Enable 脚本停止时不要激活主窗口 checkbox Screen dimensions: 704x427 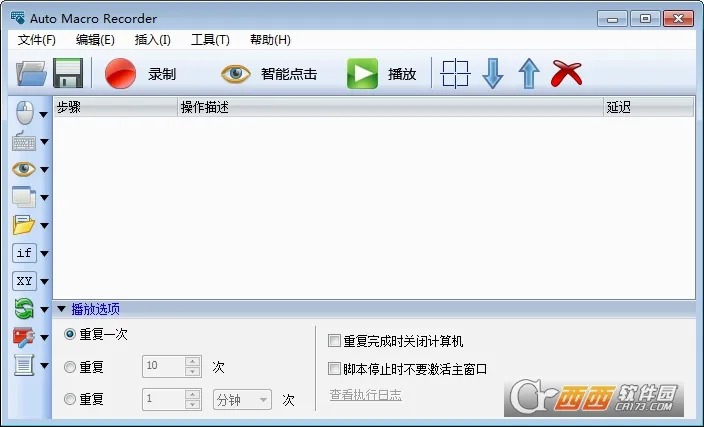coord(334,369)
